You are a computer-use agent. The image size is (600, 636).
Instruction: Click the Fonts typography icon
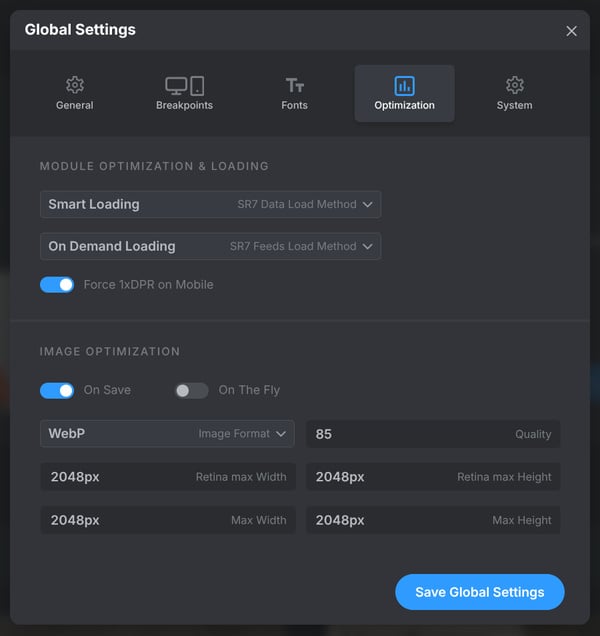coord(294,86)
